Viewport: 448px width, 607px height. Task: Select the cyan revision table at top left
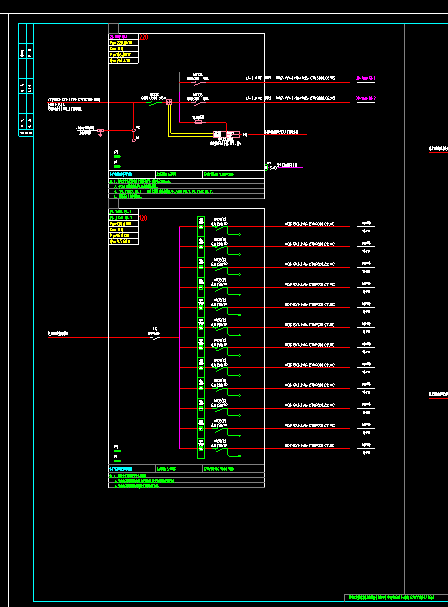point(26,80)
